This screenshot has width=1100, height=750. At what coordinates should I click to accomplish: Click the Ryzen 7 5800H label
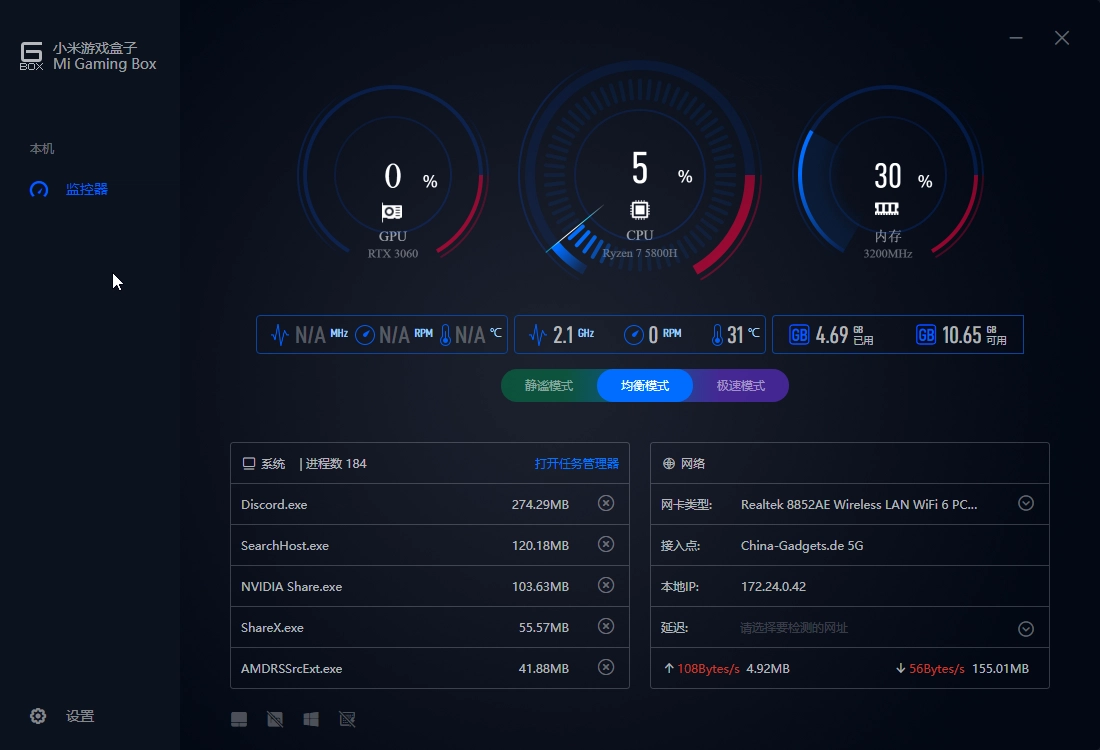pyautogui.click(x=640, y=253)
